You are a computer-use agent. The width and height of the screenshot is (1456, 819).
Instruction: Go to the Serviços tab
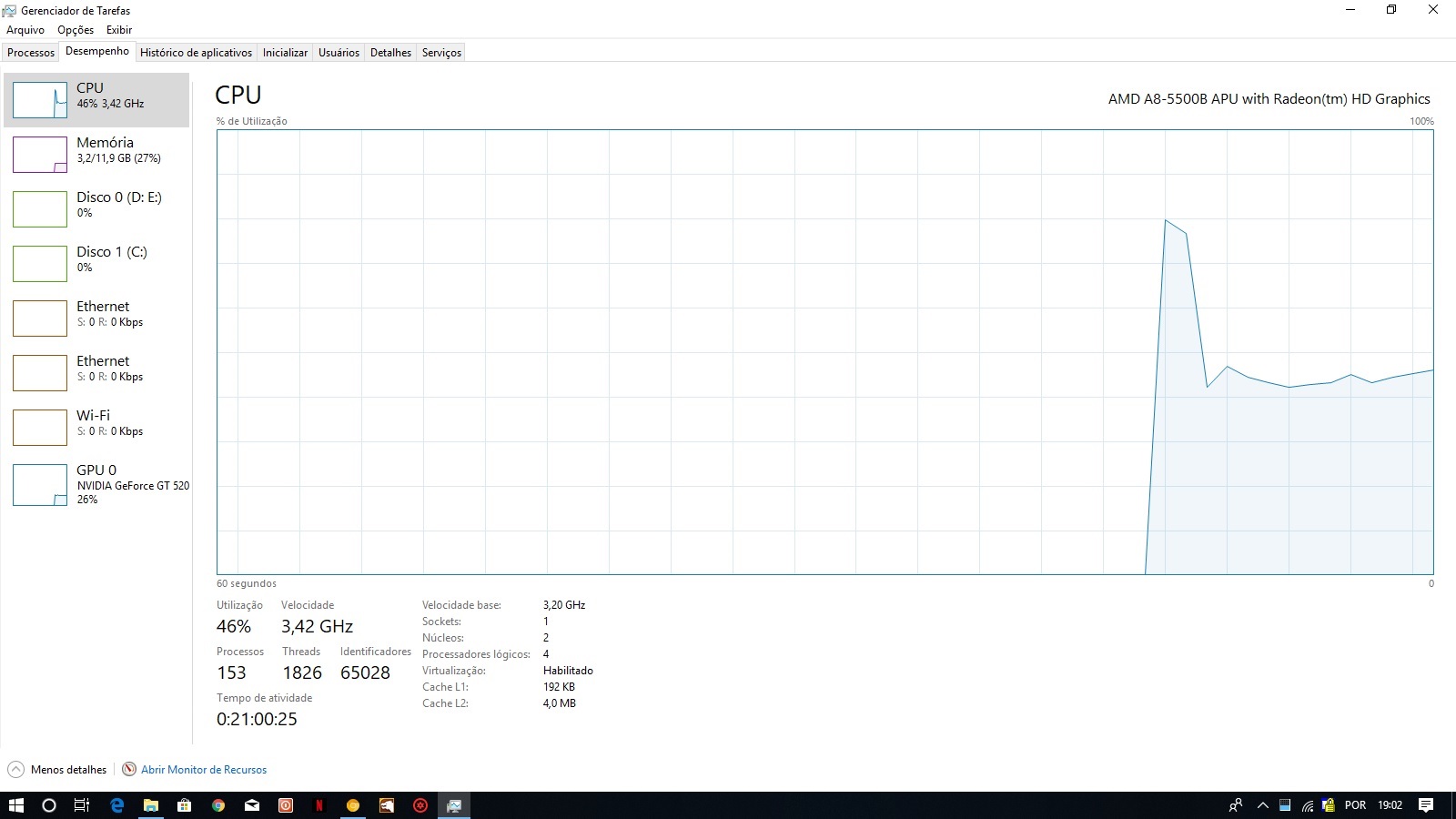click(x=441, y=53)
